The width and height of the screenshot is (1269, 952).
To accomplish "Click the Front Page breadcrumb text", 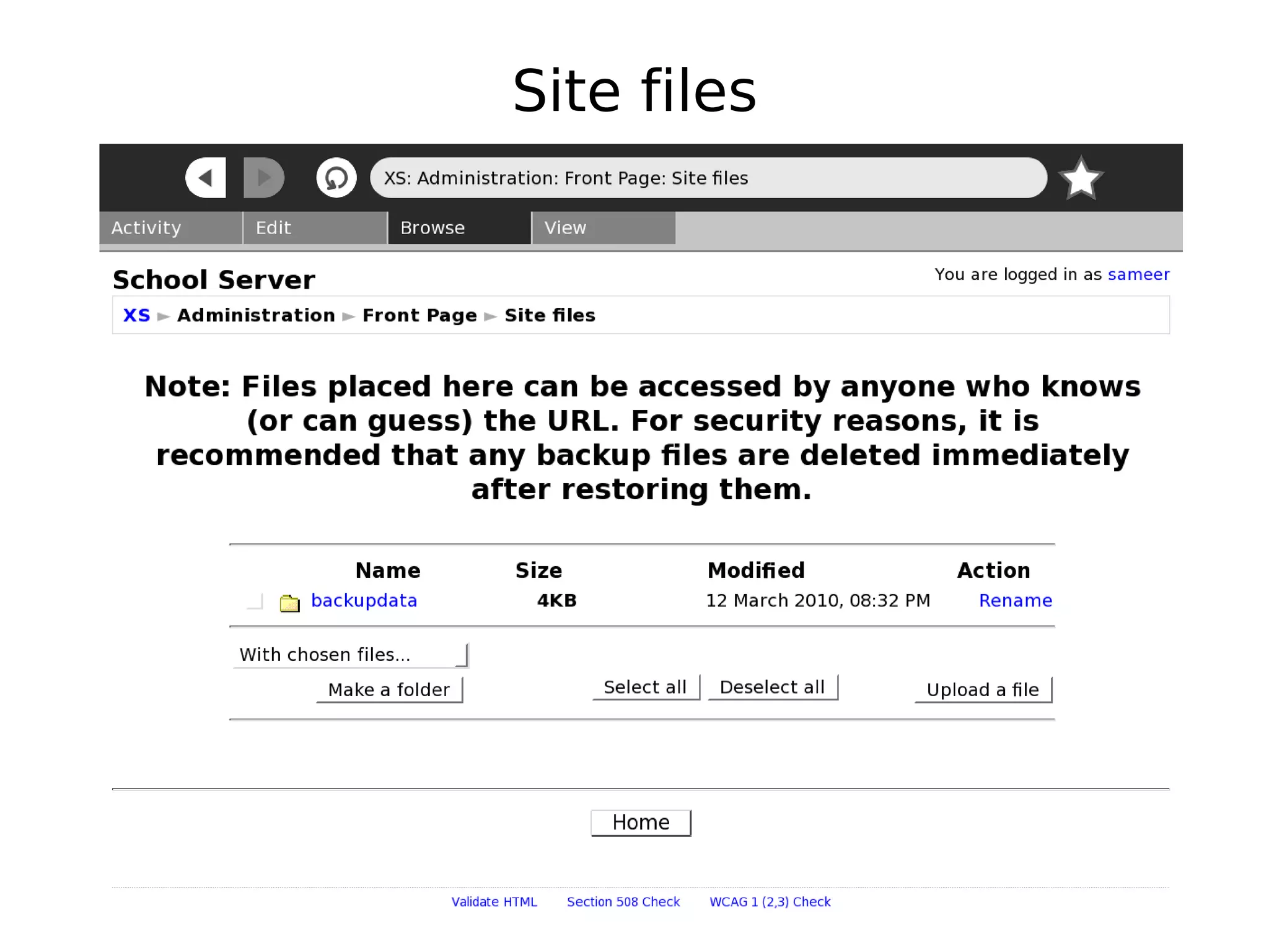I will [419, 315].
